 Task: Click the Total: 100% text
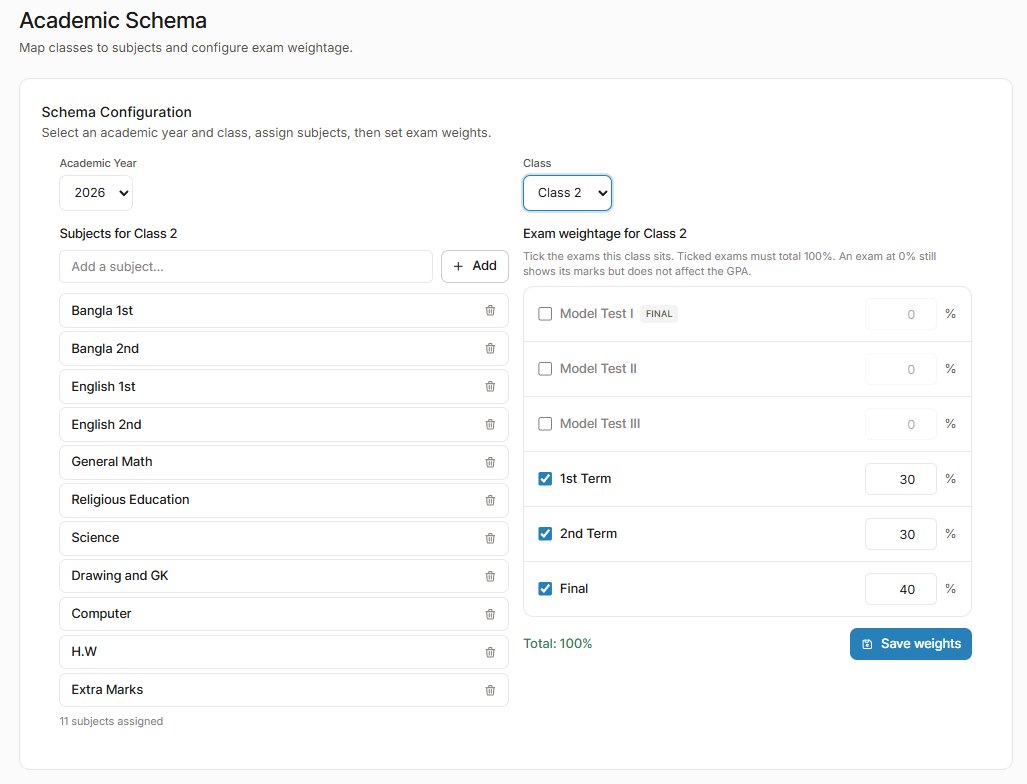(557, 644)
